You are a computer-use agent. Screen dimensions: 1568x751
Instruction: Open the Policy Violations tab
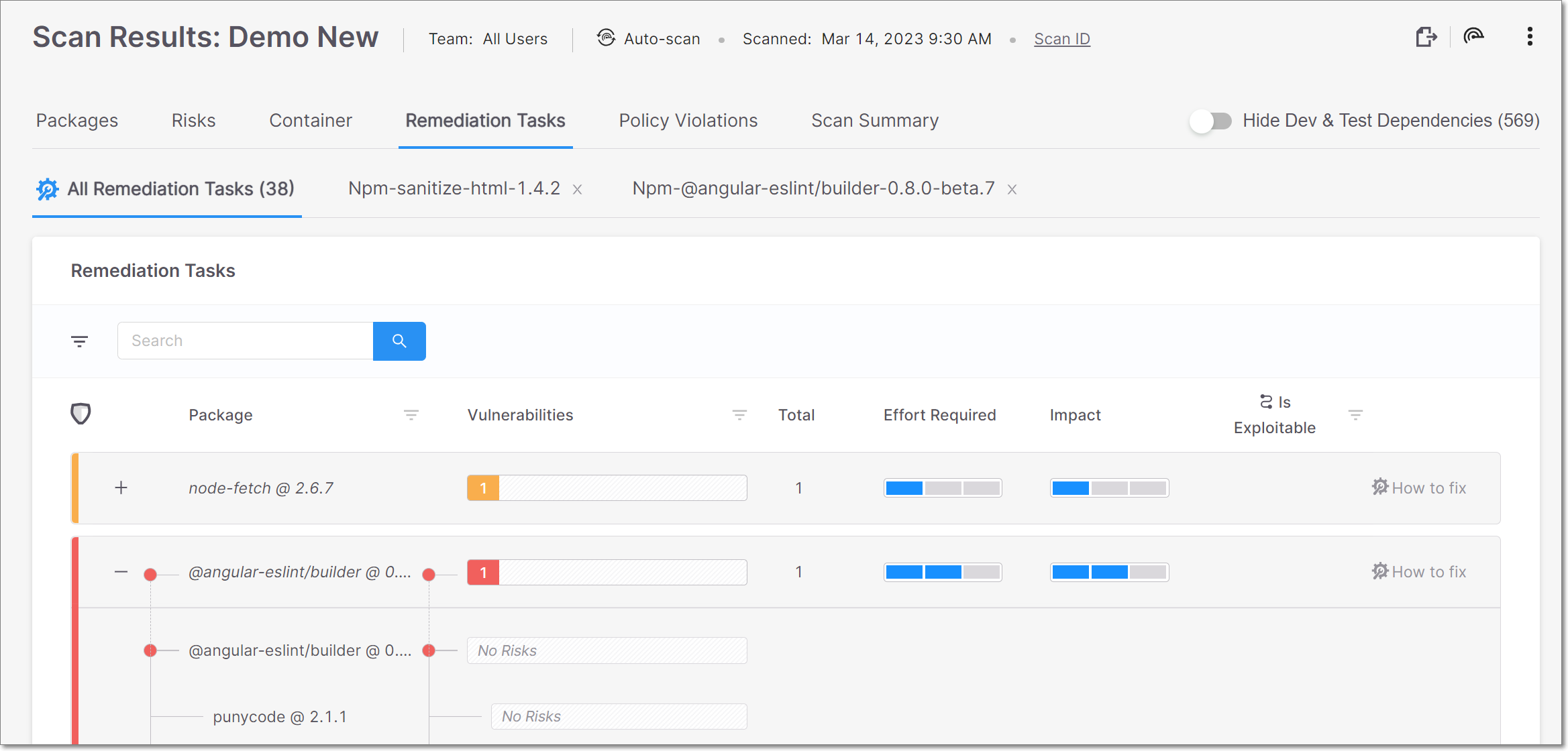[688, 121]
